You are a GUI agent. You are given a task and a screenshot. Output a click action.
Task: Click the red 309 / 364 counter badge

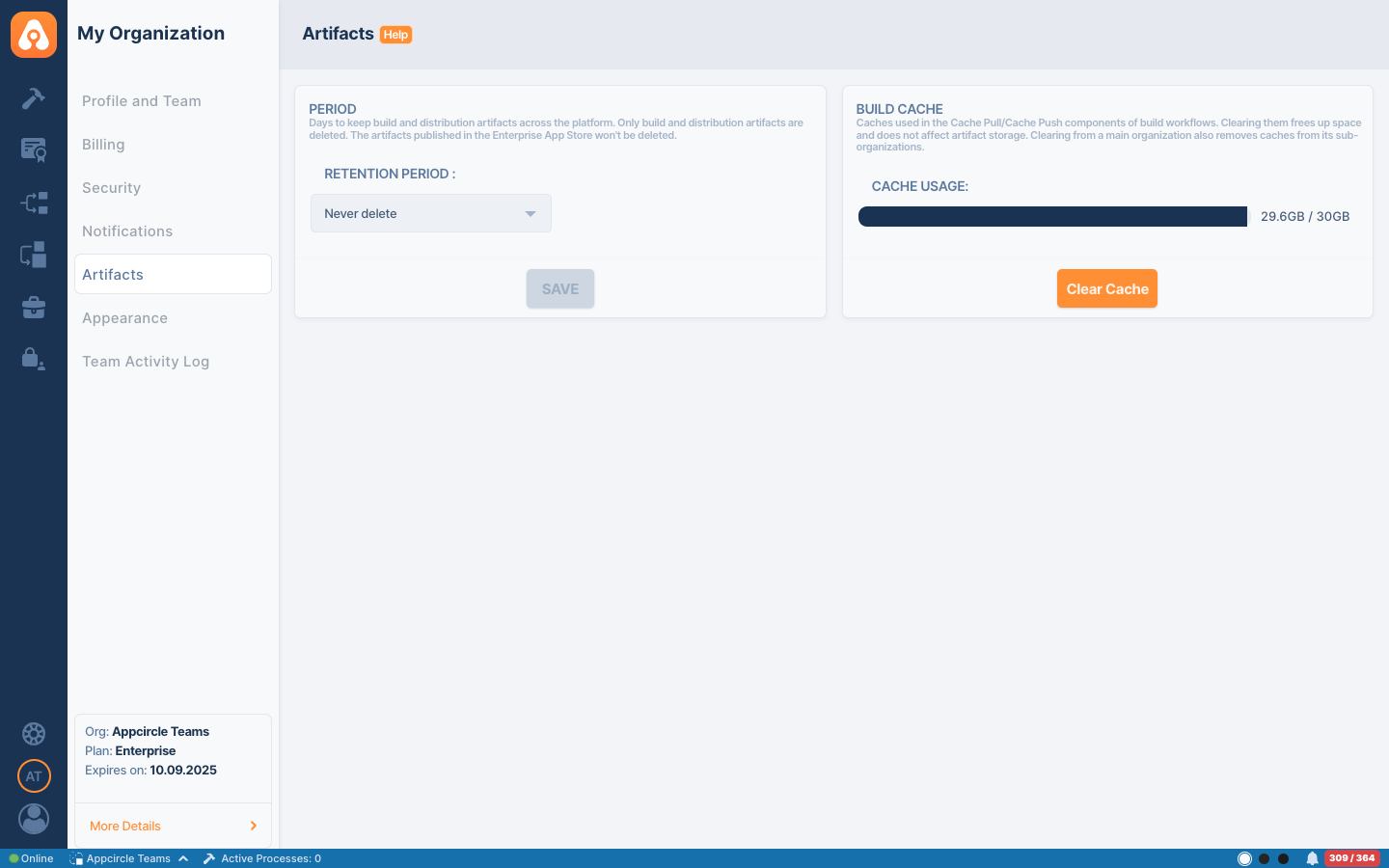(1351, 858)
